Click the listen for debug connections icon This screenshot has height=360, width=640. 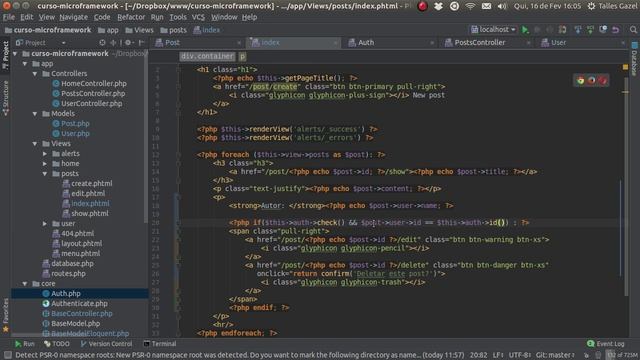point(562,30)
